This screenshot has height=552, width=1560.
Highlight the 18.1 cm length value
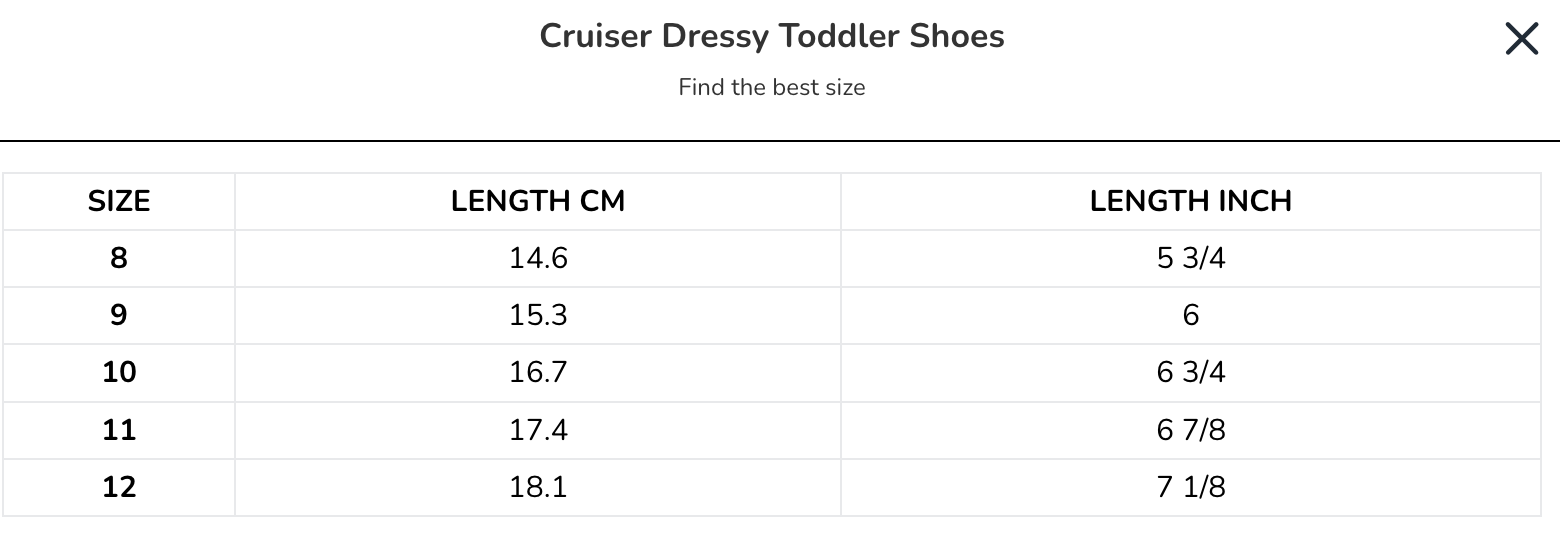(x=538, y=487)
